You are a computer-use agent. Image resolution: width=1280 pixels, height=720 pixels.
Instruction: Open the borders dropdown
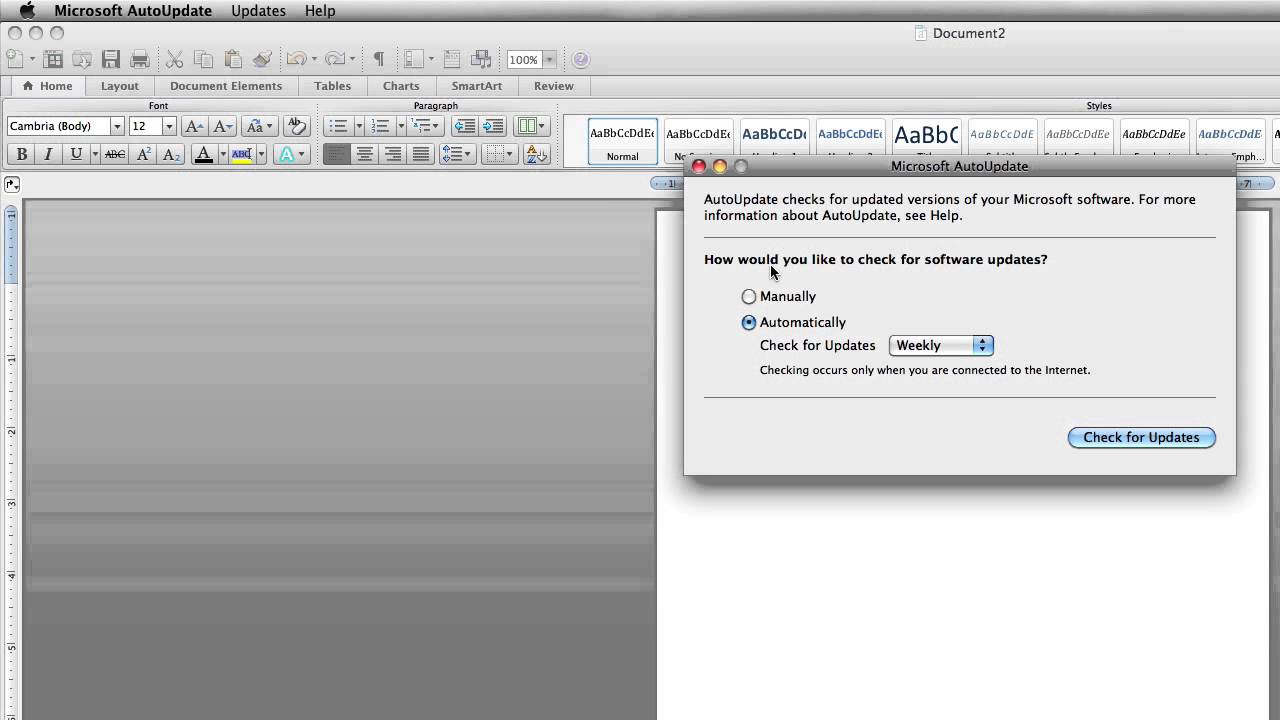[x=500, y=154]
